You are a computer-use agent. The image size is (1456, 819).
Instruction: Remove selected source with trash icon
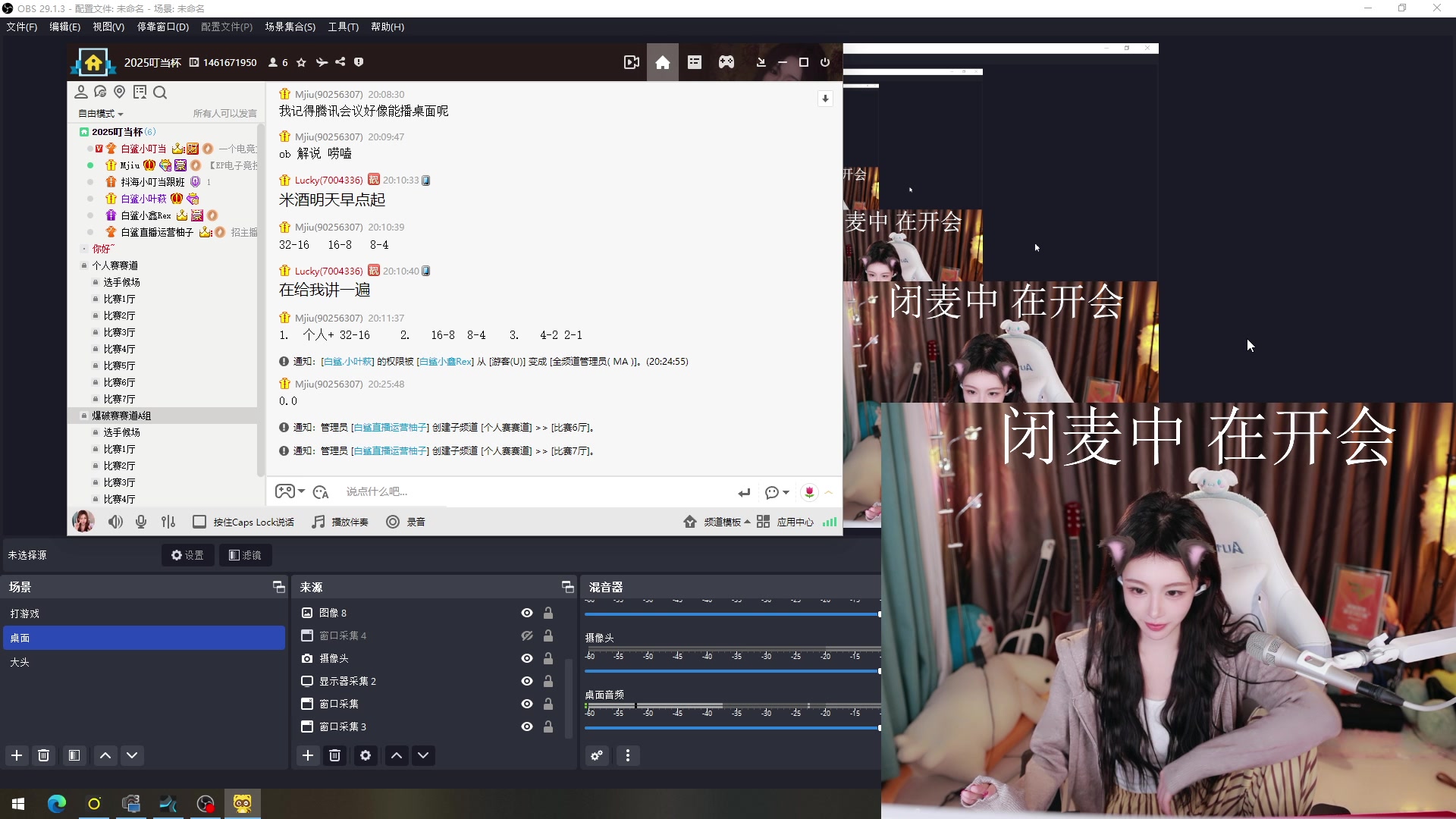tap(334, 755)
